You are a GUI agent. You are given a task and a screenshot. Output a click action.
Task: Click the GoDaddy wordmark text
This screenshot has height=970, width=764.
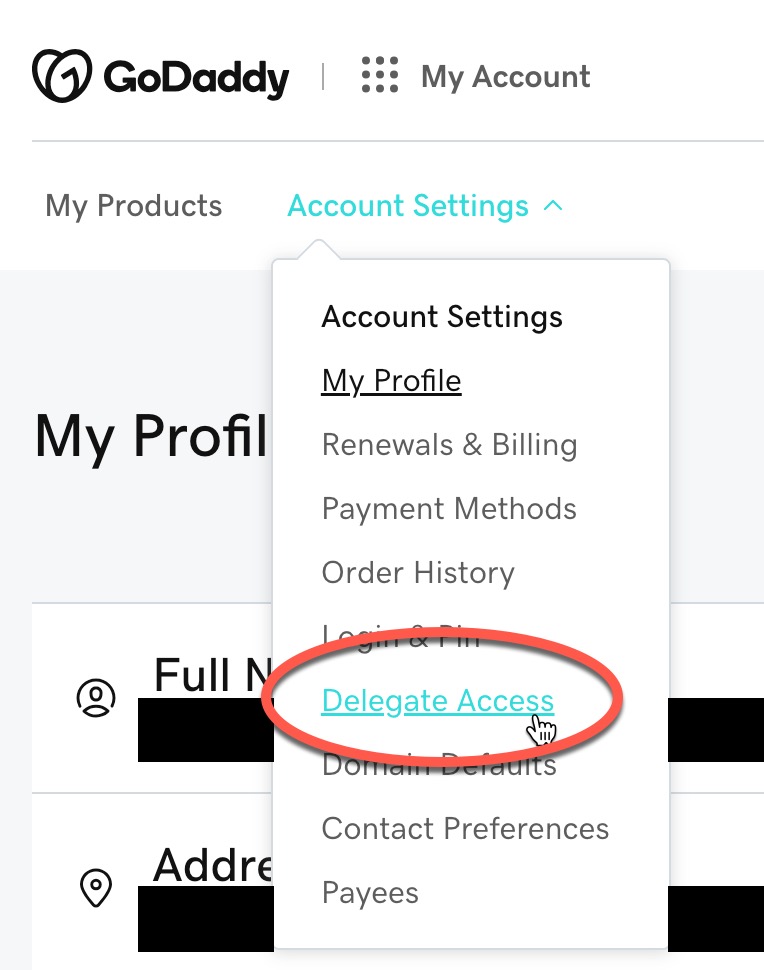click(196, 78)
